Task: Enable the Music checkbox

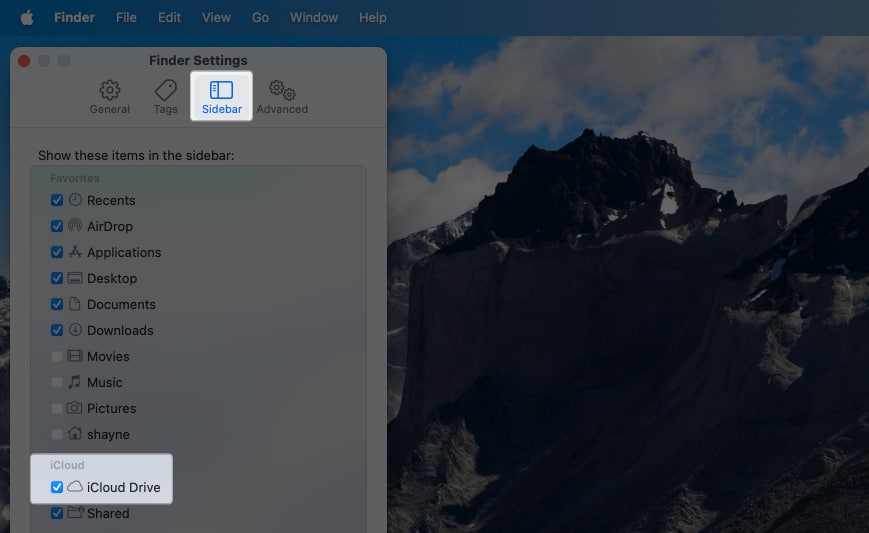Action: click(57, 382)
